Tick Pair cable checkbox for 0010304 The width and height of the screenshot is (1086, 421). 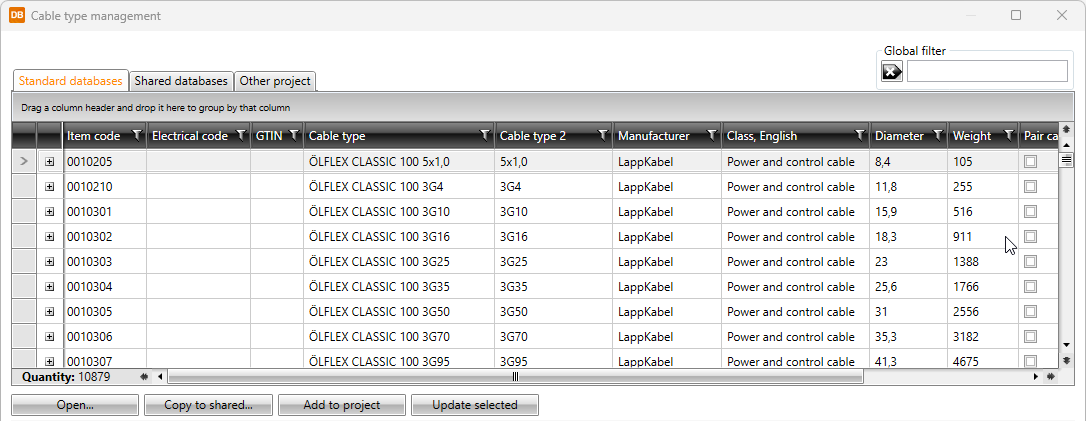tap(1030, 286)
